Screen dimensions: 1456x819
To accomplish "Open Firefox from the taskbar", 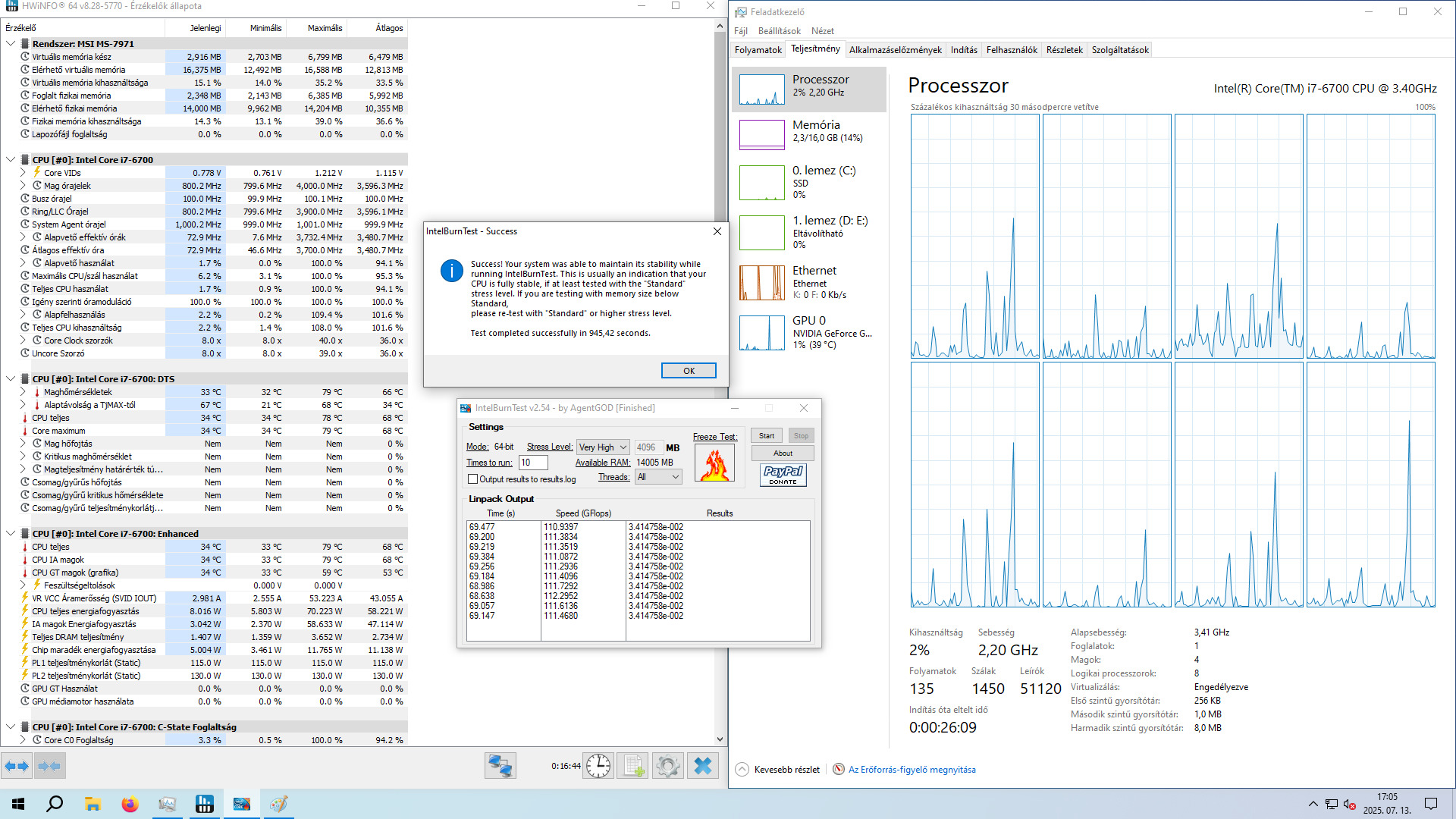I will (x=130, y=804).
